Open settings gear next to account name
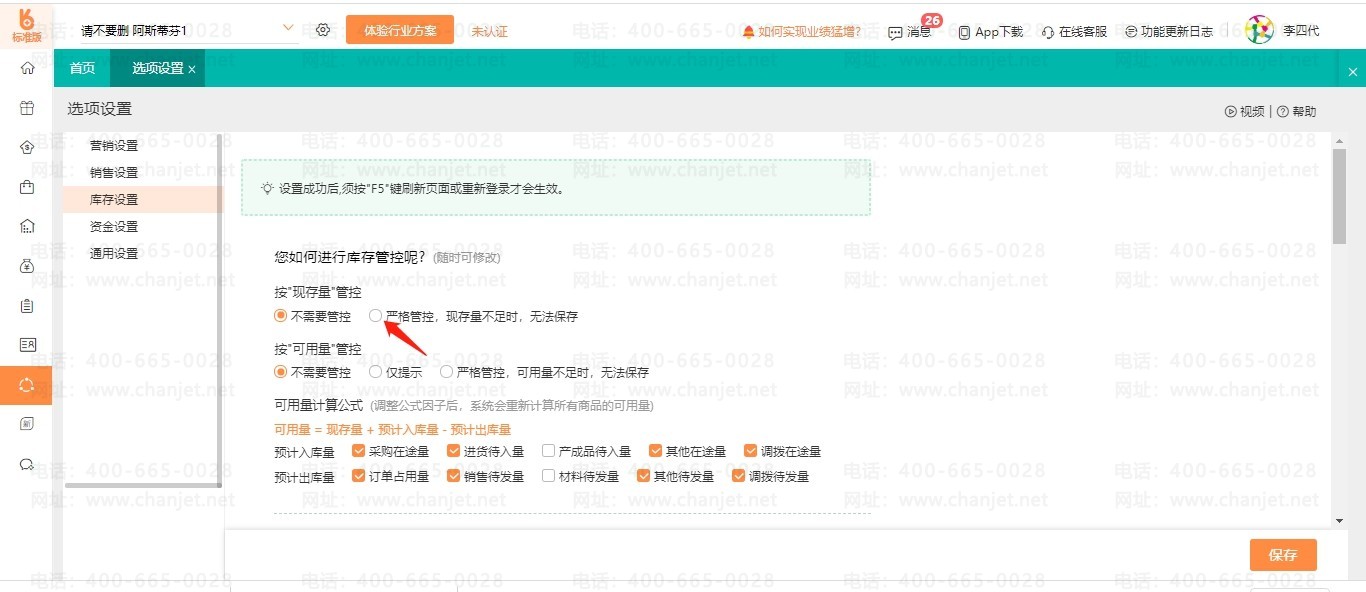 (323, 30)
